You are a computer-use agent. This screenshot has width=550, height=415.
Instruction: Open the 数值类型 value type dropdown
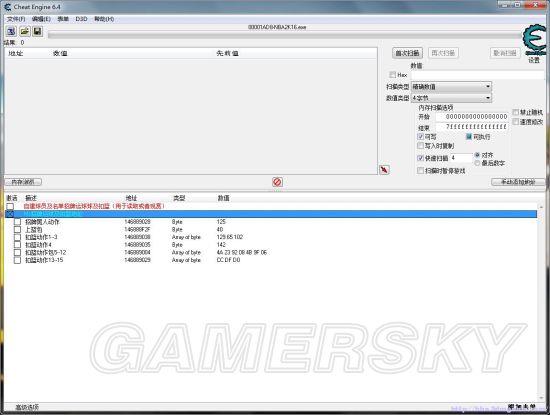[451, 98]
